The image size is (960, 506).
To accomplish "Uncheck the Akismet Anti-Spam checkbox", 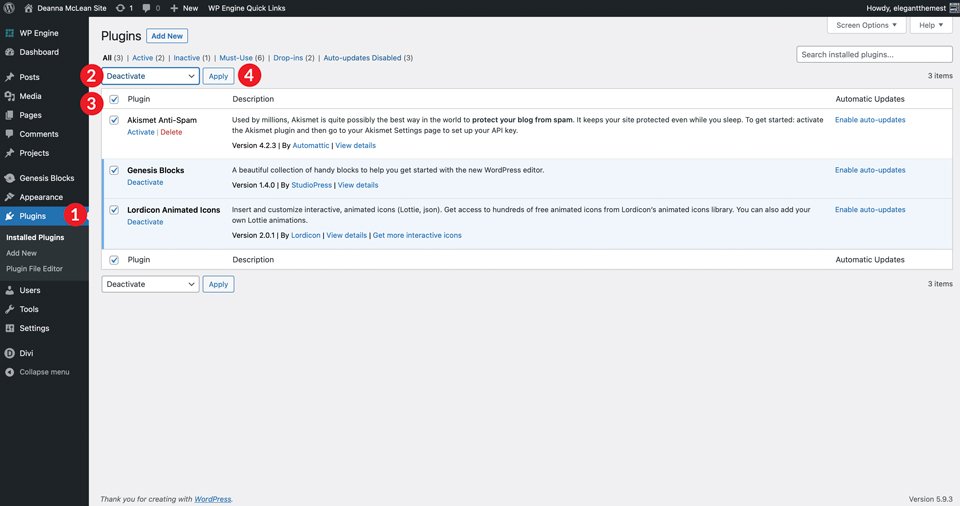I will coord(114,120).
